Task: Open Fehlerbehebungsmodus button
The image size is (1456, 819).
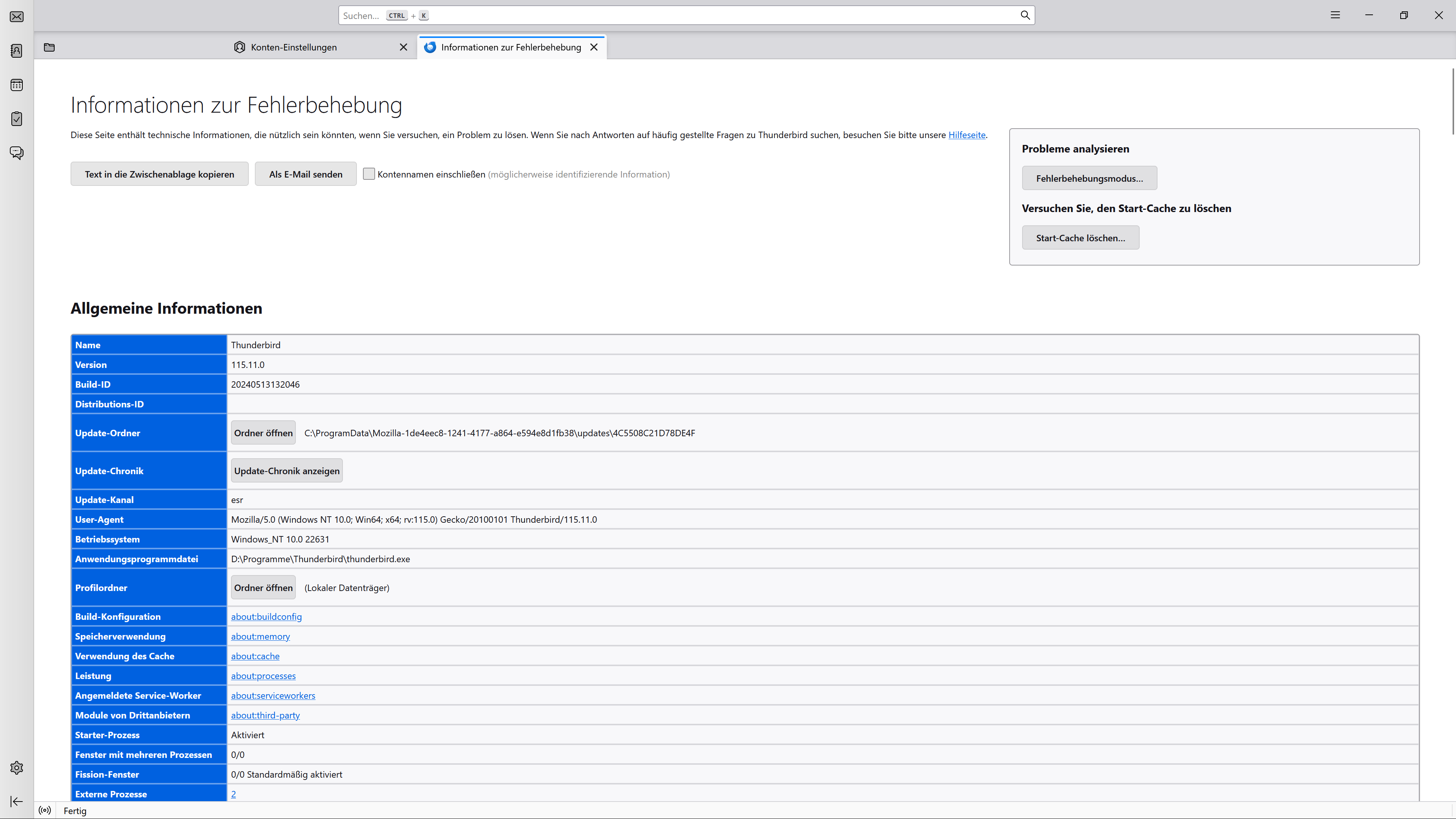Action: click(x=1089, y=178)
